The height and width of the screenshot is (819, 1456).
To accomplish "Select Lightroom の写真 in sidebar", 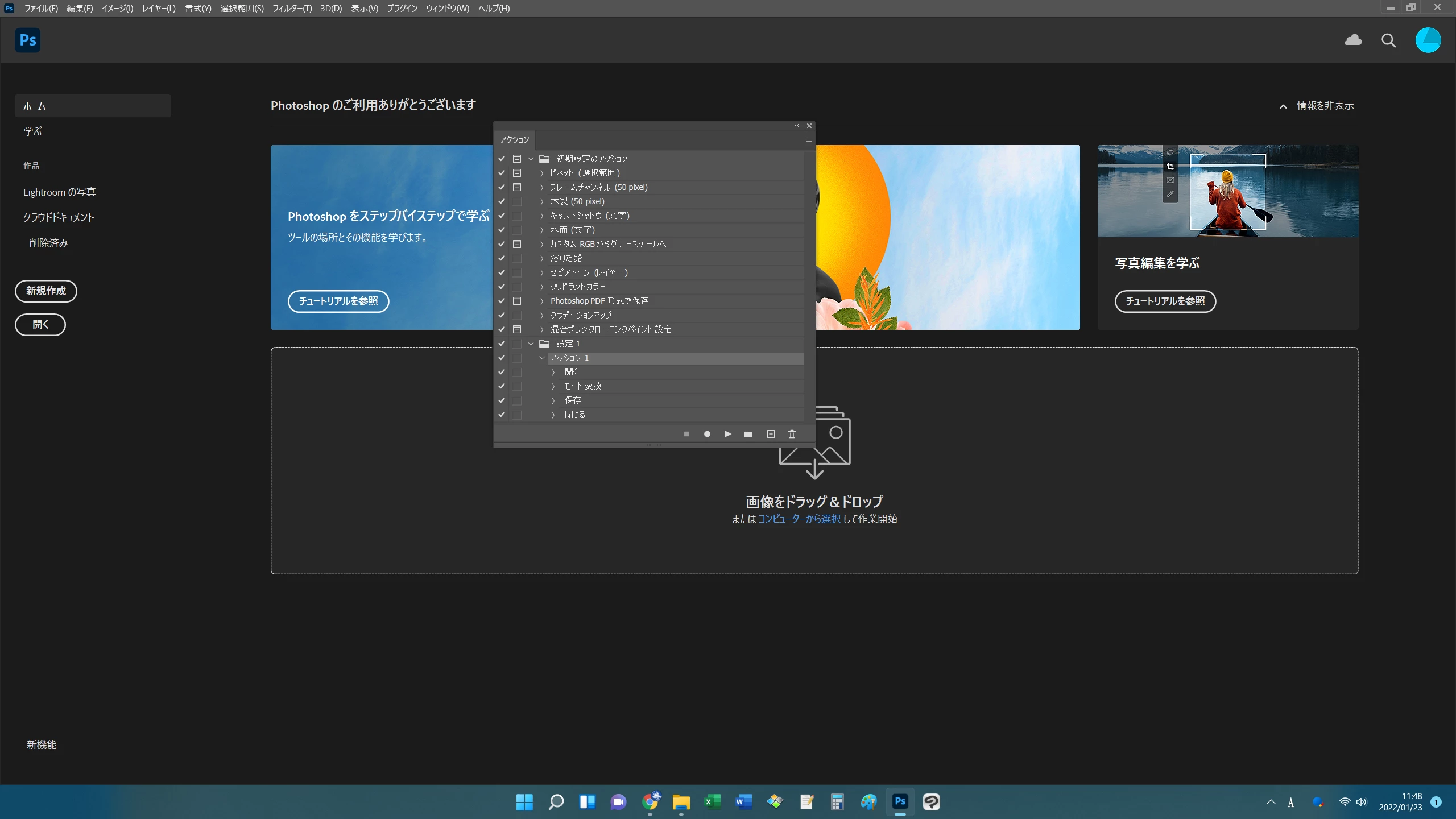I will coord(59,192).
